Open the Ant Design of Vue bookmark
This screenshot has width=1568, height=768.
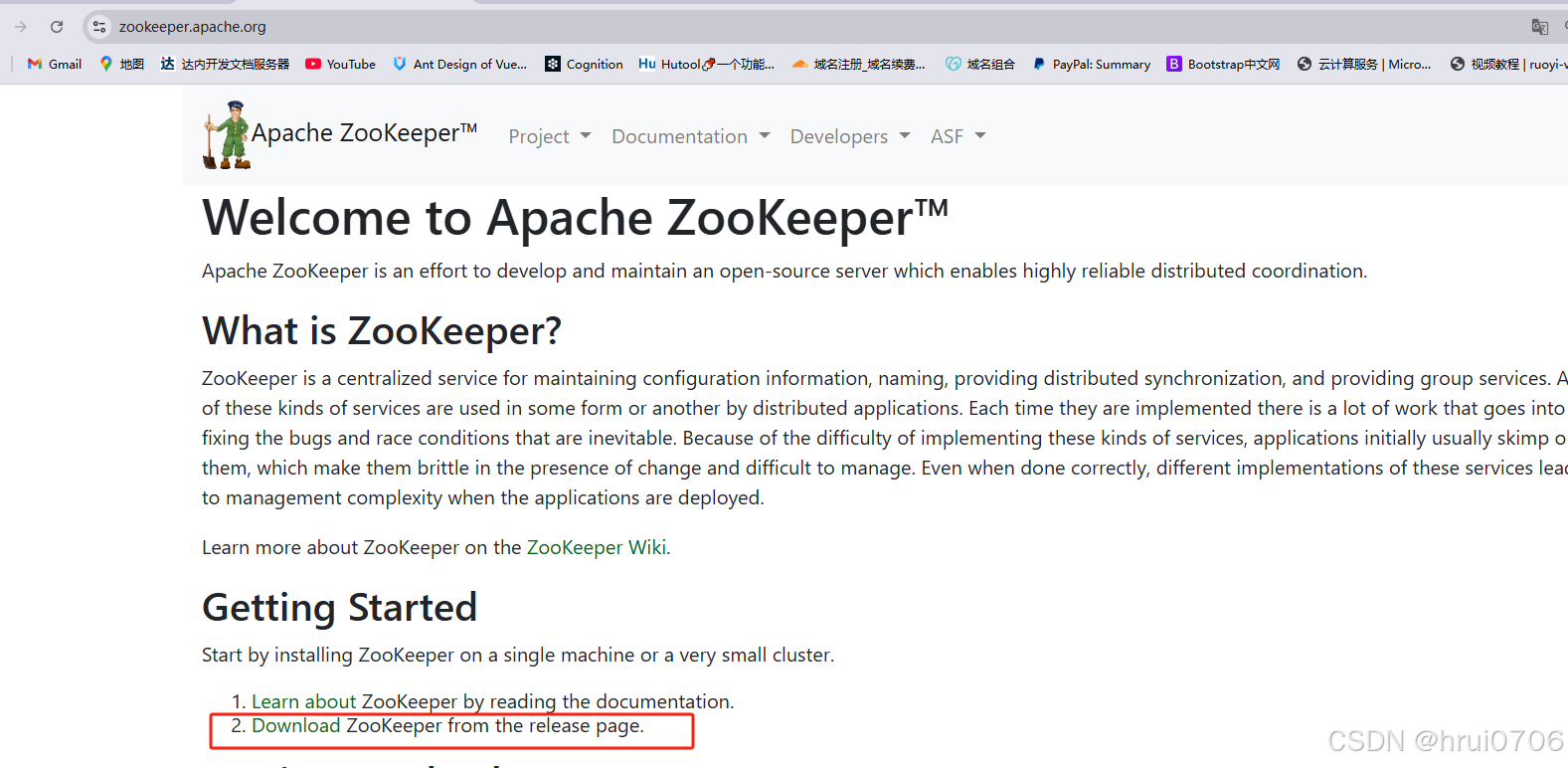pos(459,64)
